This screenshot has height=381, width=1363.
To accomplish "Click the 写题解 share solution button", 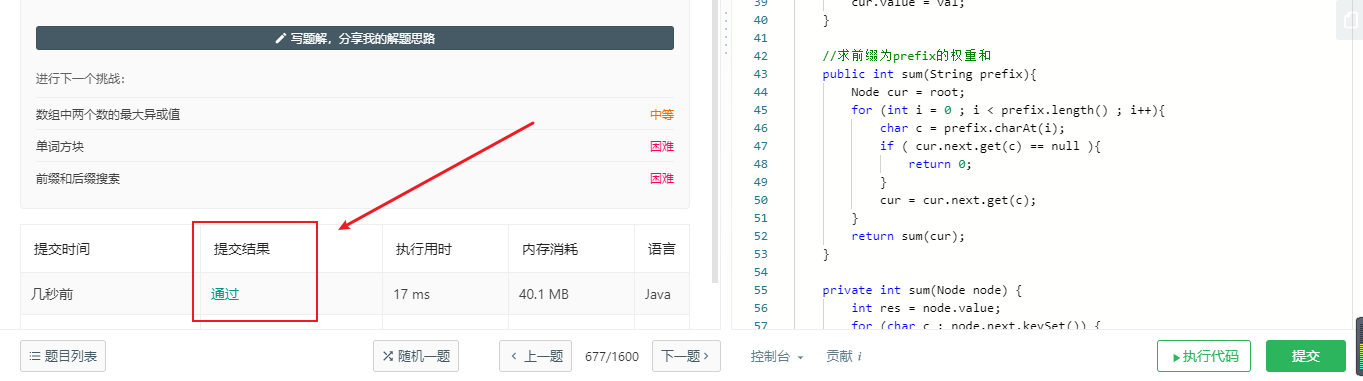I will click(355, 38).
